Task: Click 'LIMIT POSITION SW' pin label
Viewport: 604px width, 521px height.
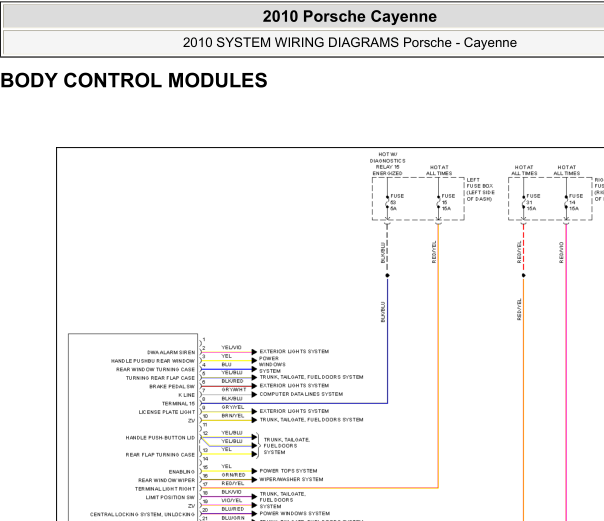Action: tap(170, 497)
